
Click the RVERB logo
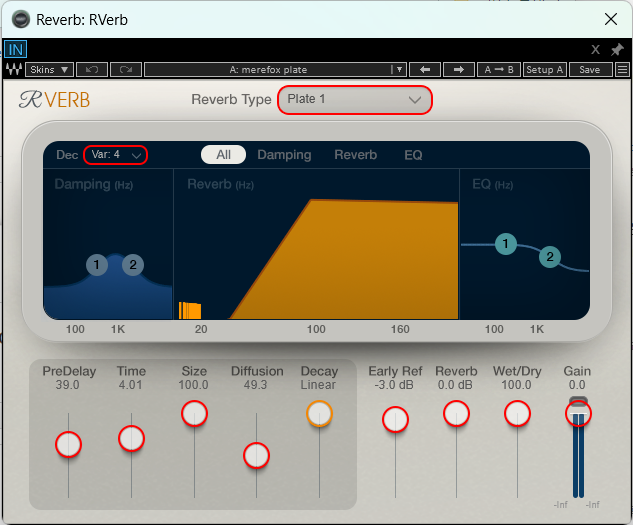54,100
